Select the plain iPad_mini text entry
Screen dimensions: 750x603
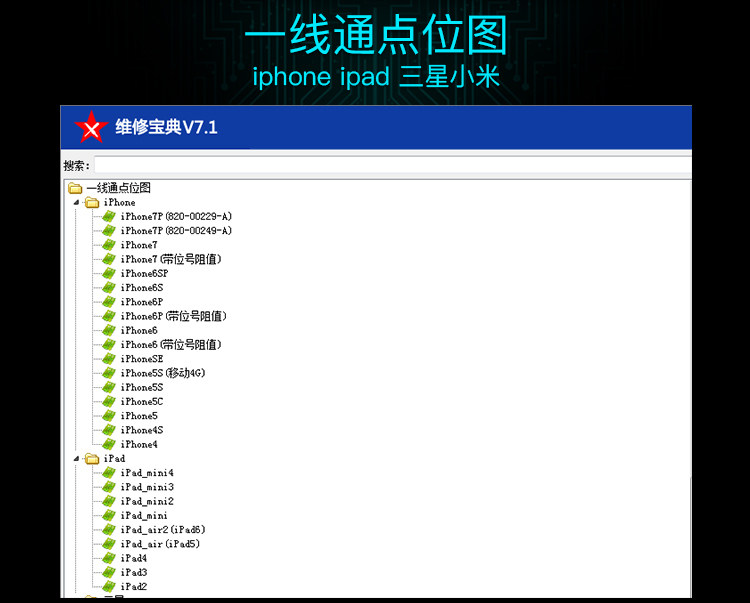(x=144, y=515)
